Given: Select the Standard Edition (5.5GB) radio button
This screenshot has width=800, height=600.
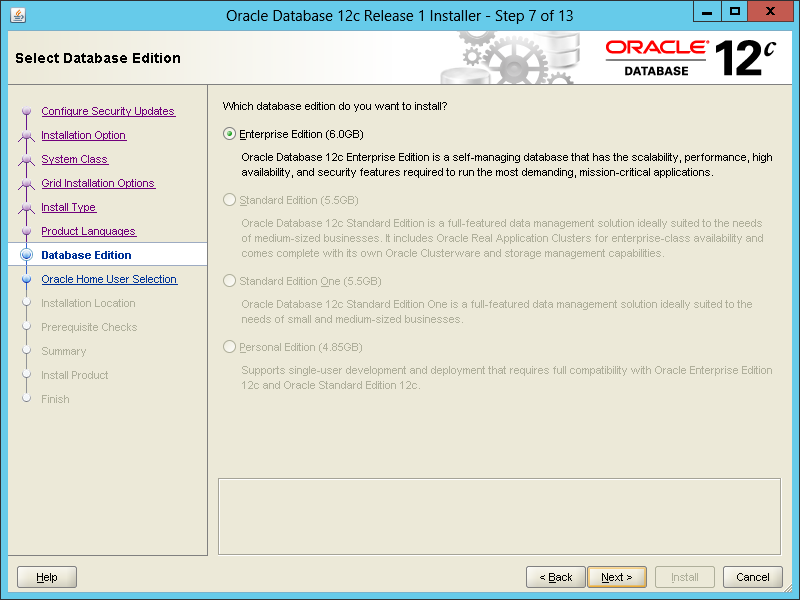Looking at the screenshot, I should [x=230, y=200].
